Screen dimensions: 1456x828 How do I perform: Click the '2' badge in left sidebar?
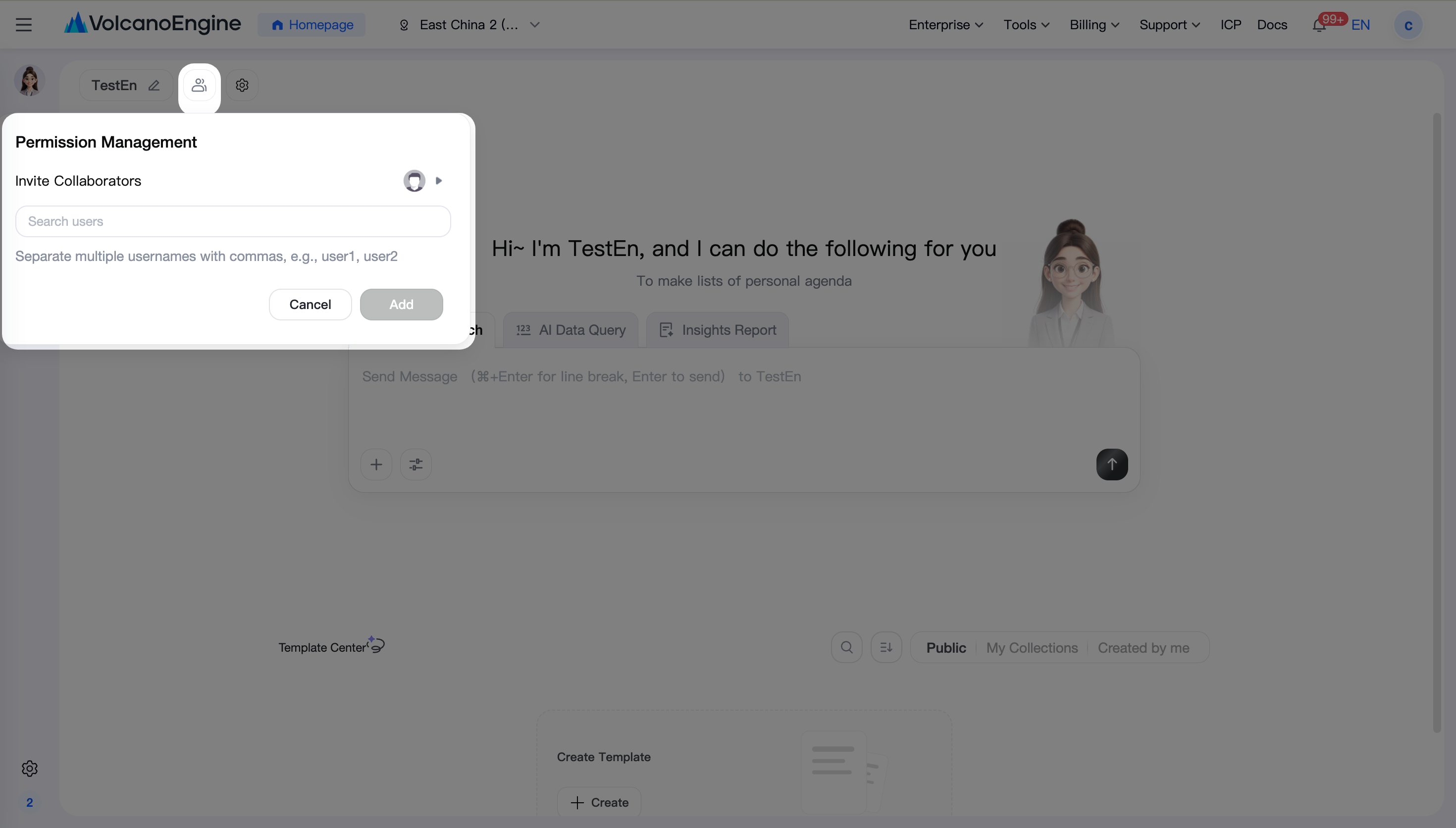pyautogui.click(x=30, y=802)
